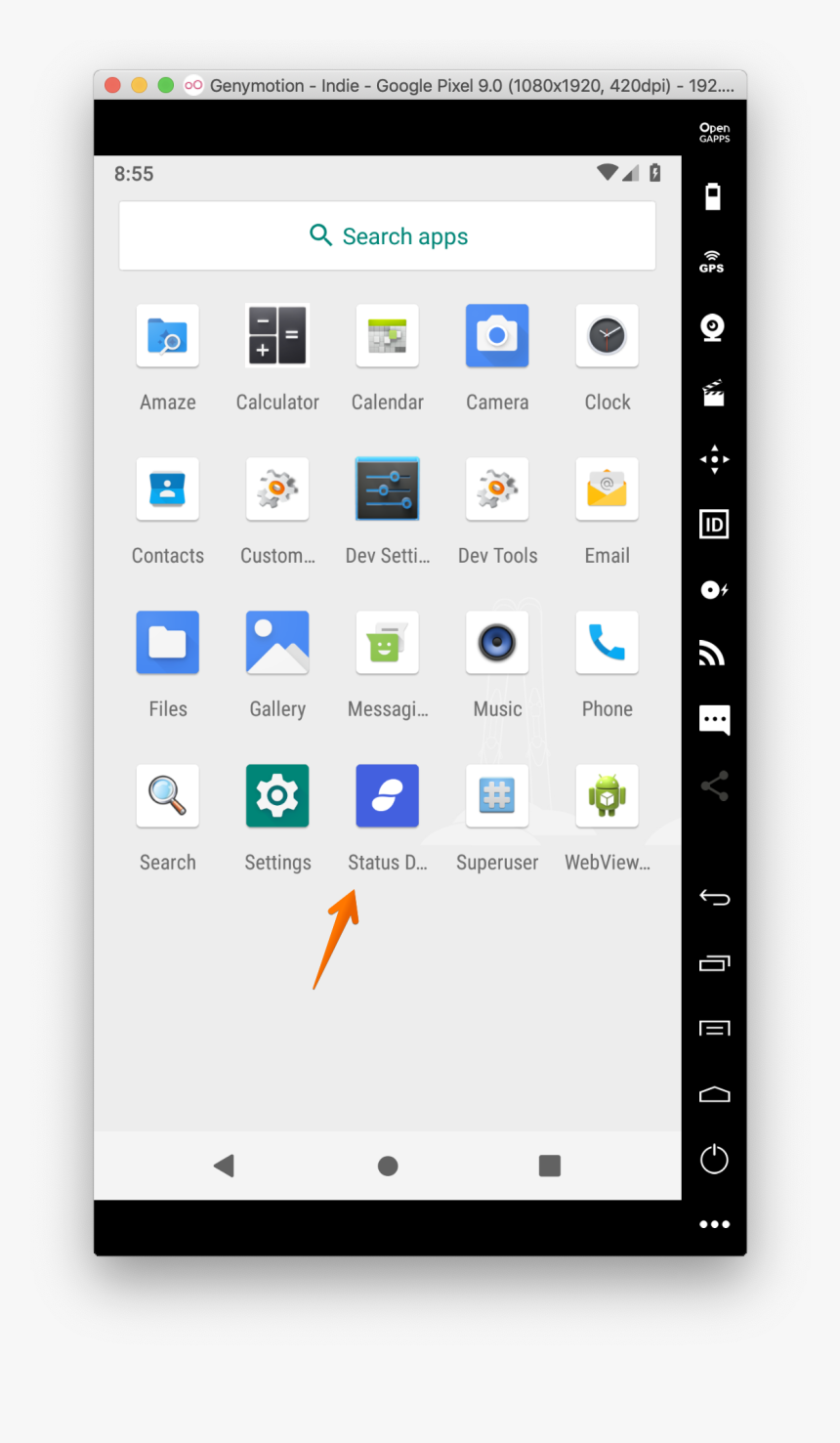Launch the Dev Tools app
This screenshot has width=840, height=1443.
click(x=497, y=489)
